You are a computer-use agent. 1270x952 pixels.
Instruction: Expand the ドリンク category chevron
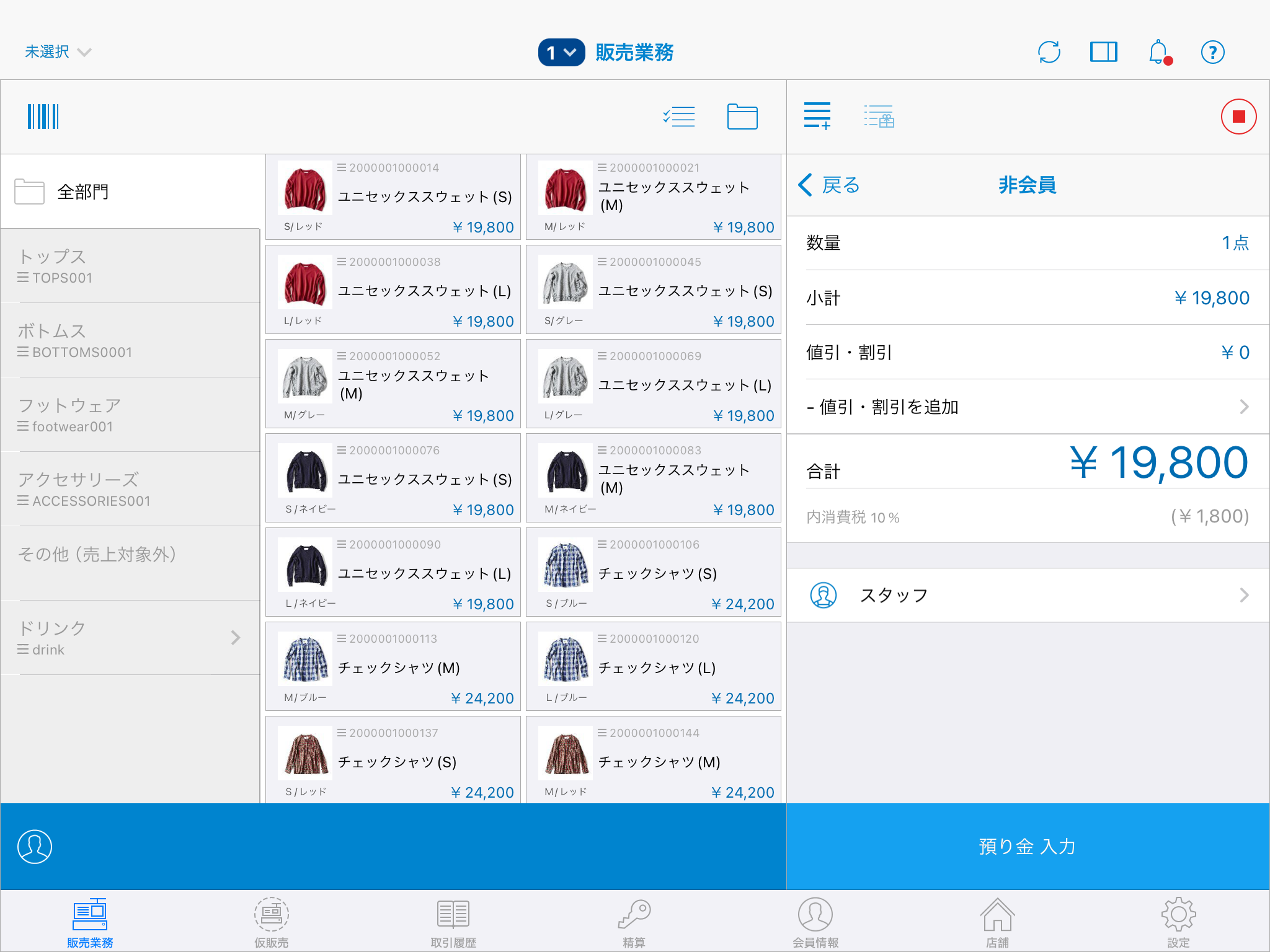coord(236,638)
